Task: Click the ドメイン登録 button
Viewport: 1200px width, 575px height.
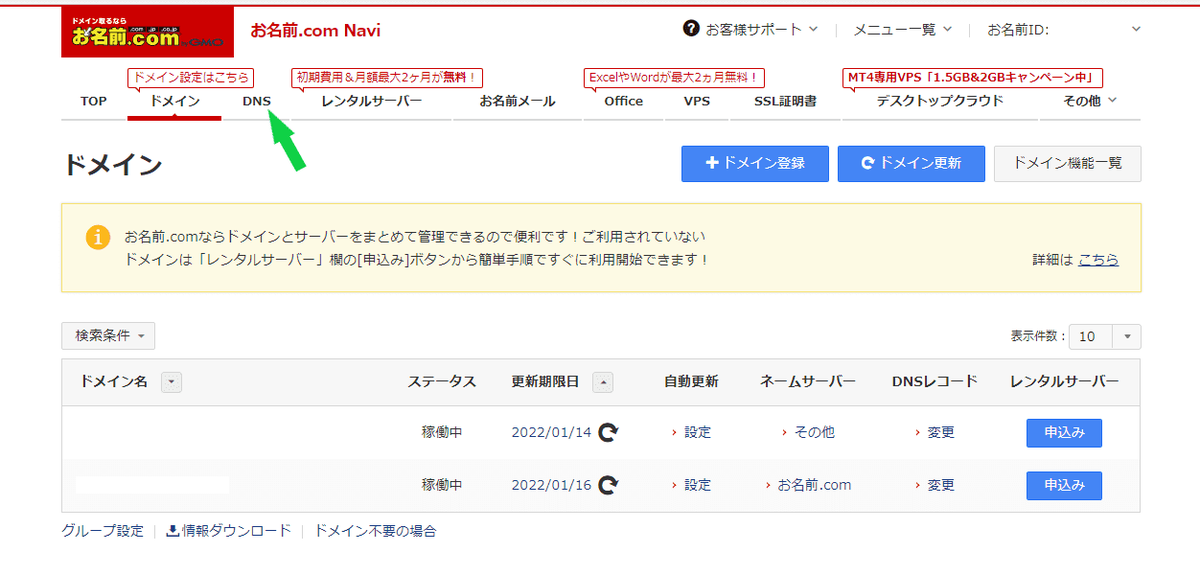Action: 755,163
